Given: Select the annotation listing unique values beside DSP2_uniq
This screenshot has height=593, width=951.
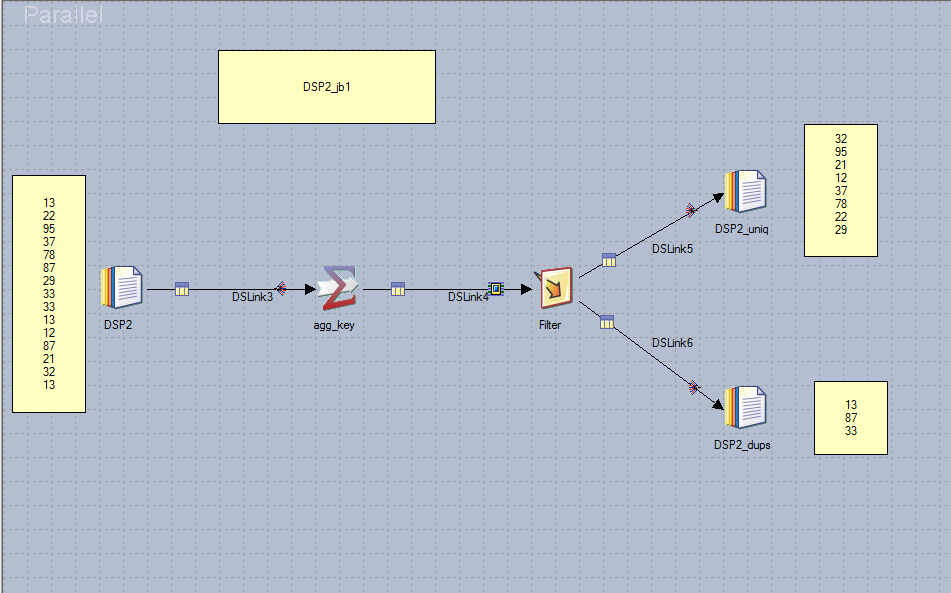Looking at the screenshot, I should pyautogui.click(x=840, y=190).
